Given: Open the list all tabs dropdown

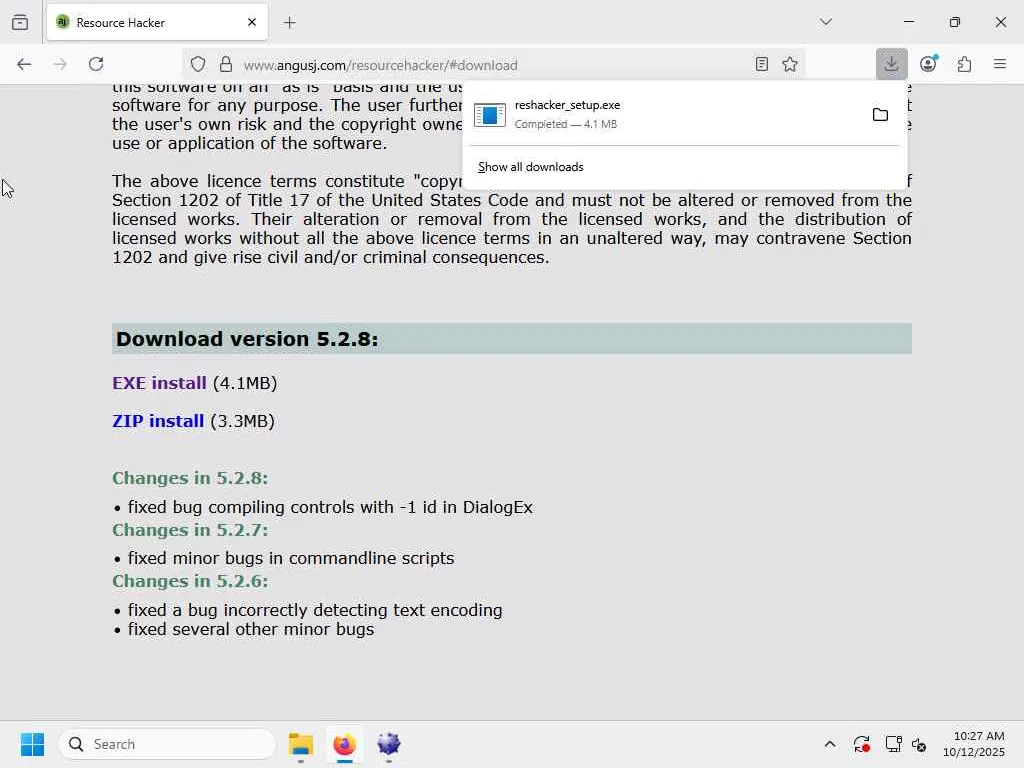Looking at the screenshot, I should [x=825, y=22].
